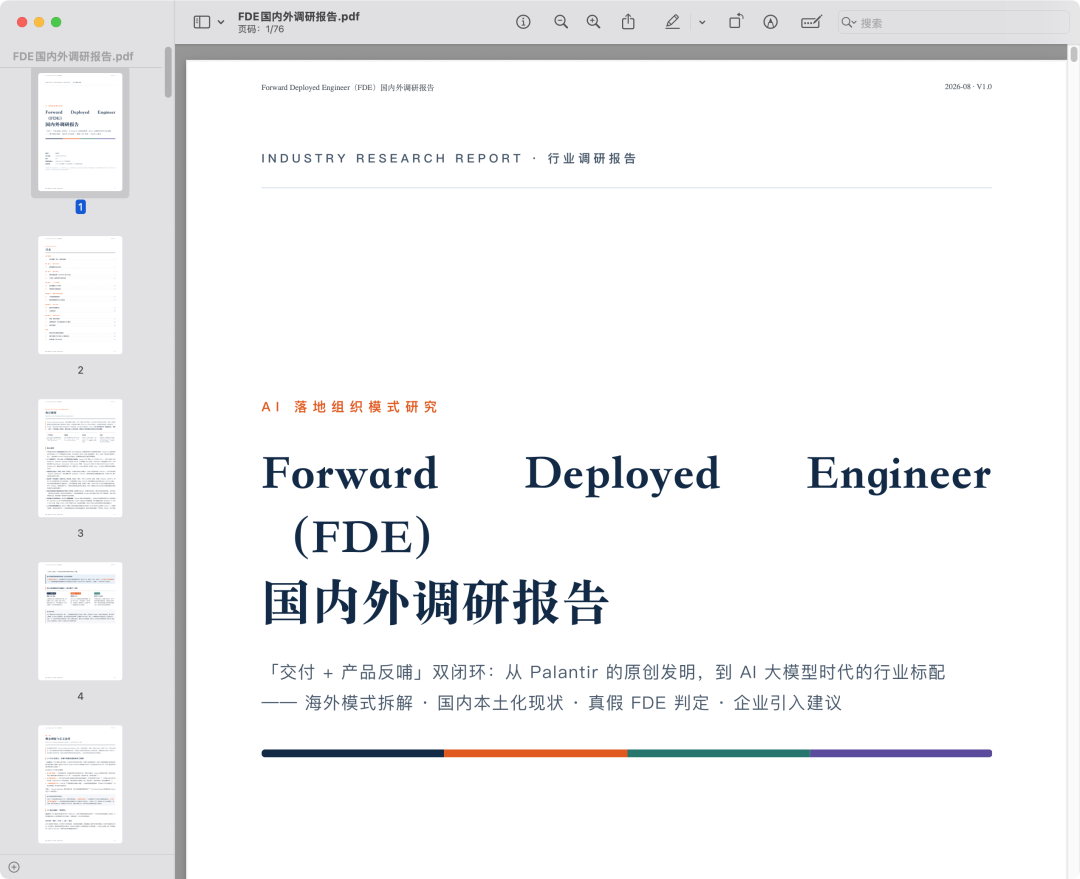Click the page count 页码: 1/76
The image size is (1080, 879).
pos(261,30)
